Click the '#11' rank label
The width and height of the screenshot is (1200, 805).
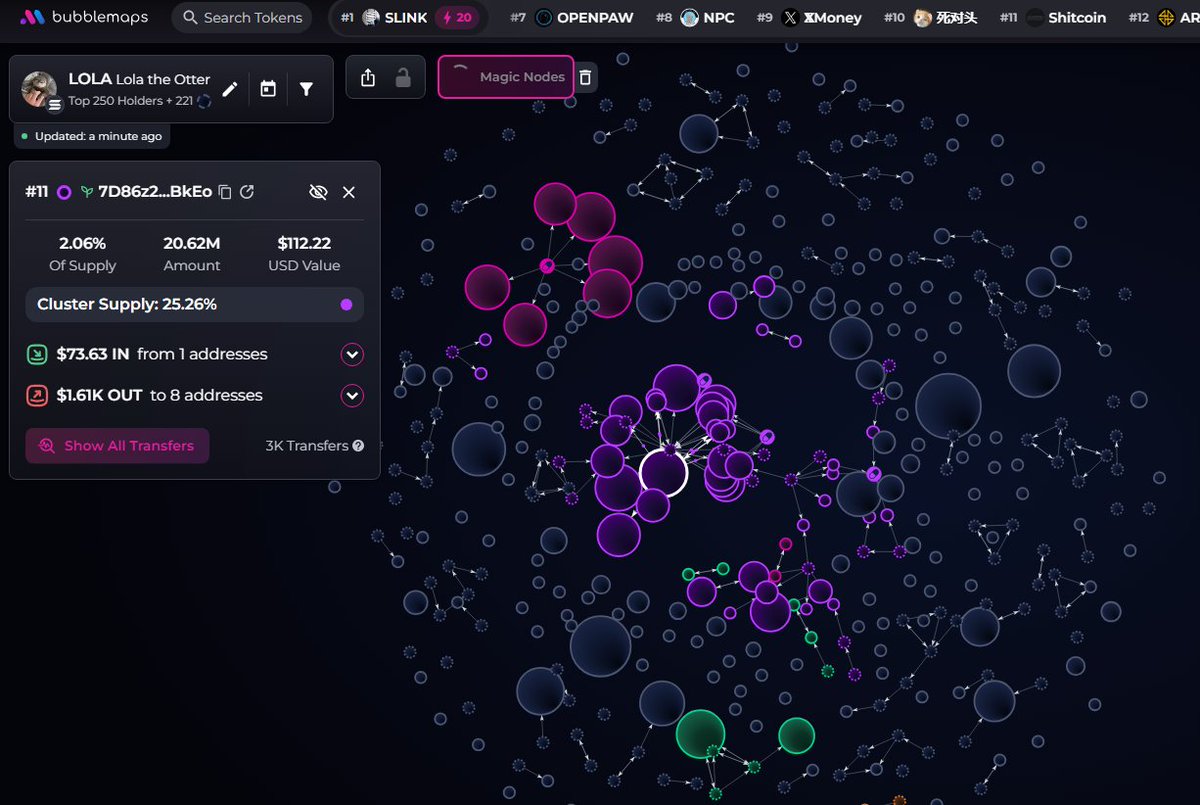(x=36, y=192)
